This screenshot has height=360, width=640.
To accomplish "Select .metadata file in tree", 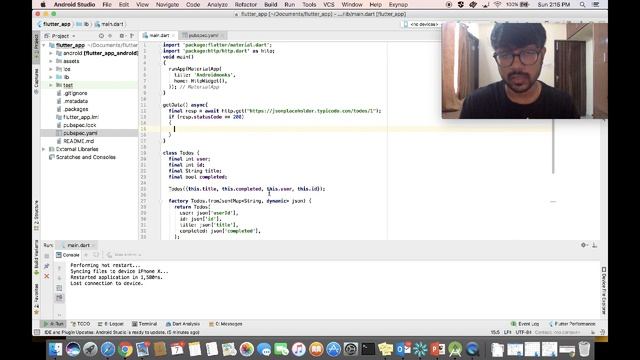I will pos(76,101).
